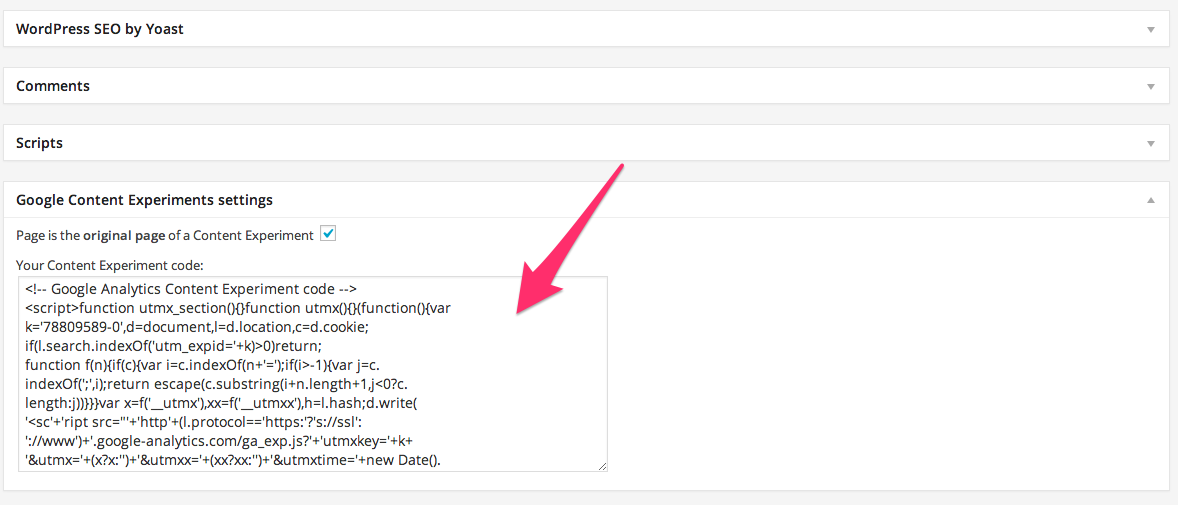Expand the Comments panel toggle arrow
This screenshot has width=1178, height=505.
coord(1151,87)
